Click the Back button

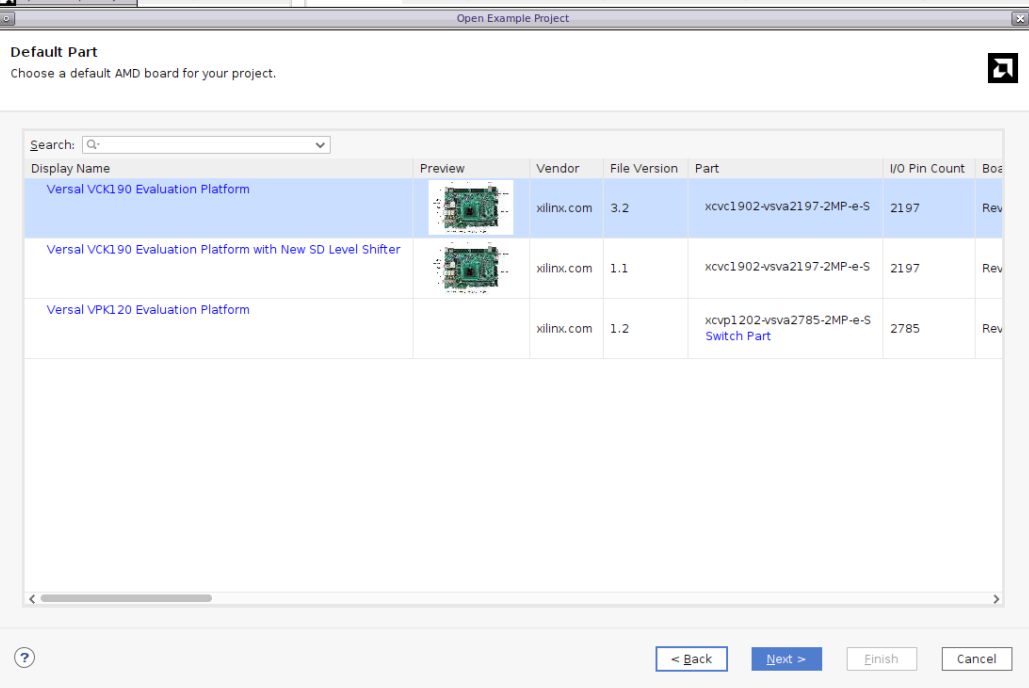click(691, 658)
